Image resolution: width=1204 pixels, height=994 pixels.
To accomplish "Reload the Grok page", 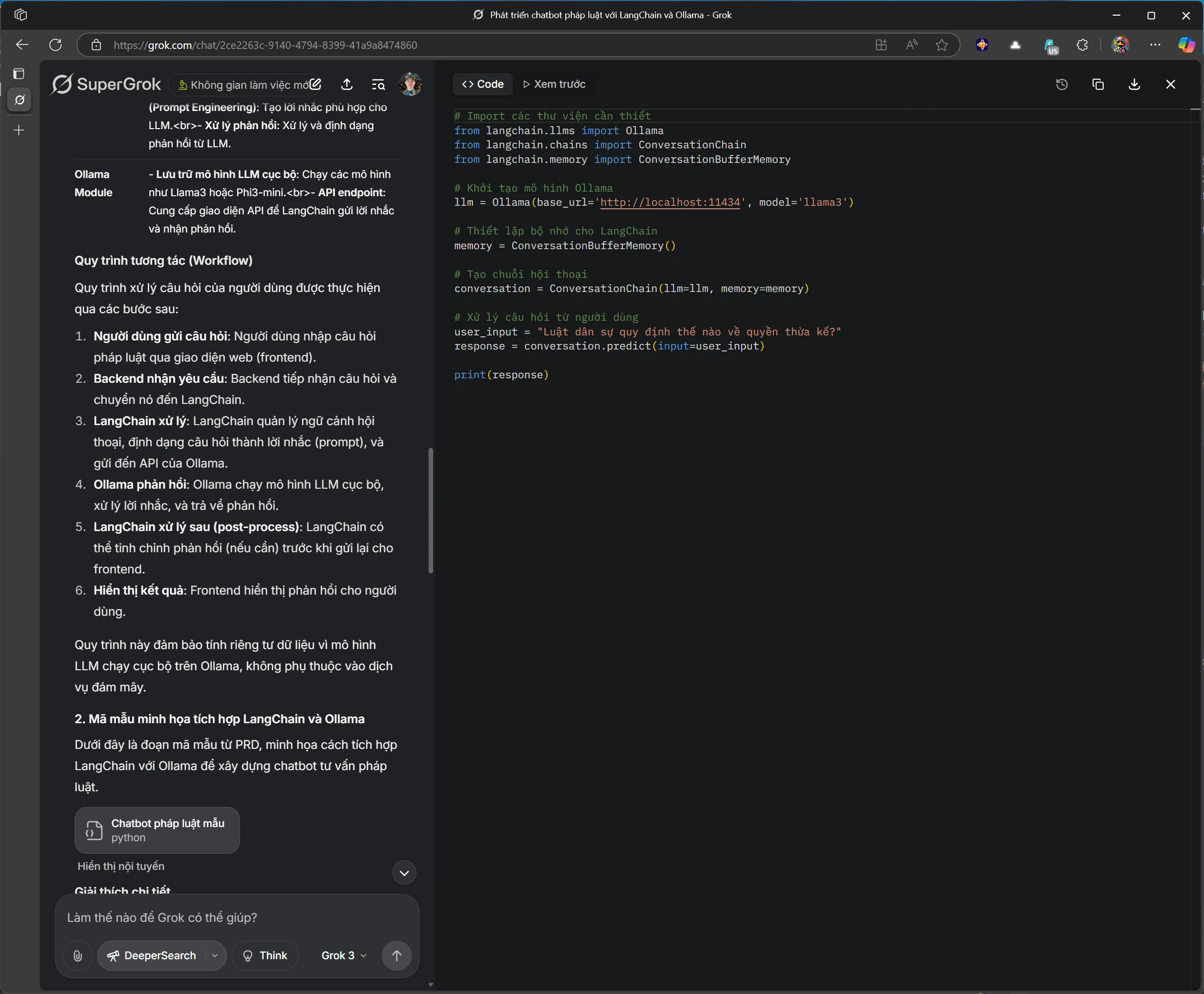I will point(55,45).
